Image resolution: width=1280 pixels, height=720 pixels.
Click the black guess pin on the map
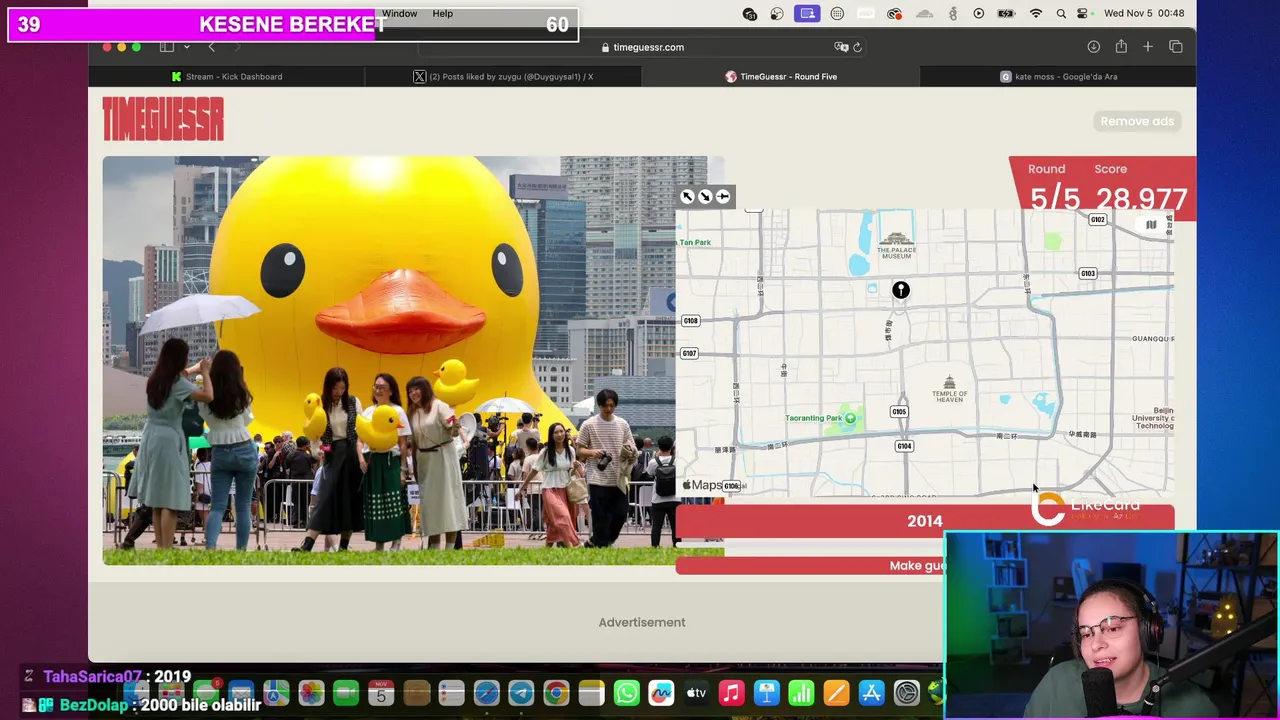point(901,290)
